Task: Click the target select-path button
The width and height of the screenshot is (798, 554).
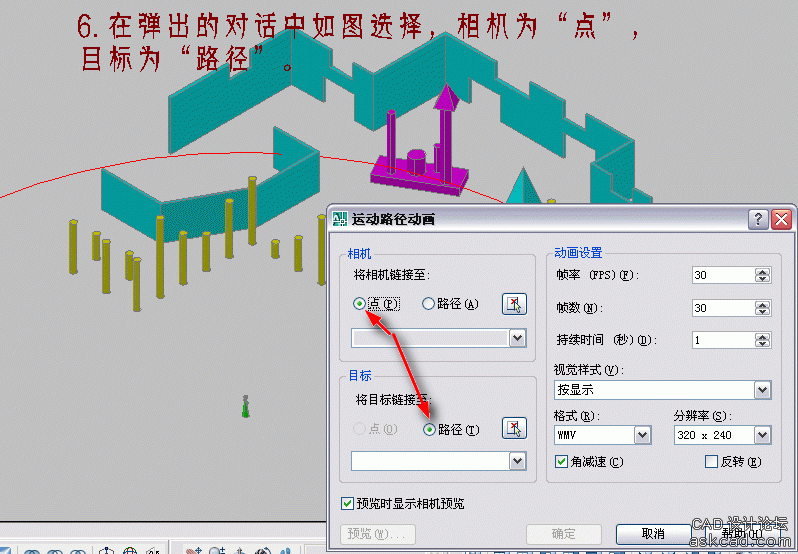Action: click(514, 428)
